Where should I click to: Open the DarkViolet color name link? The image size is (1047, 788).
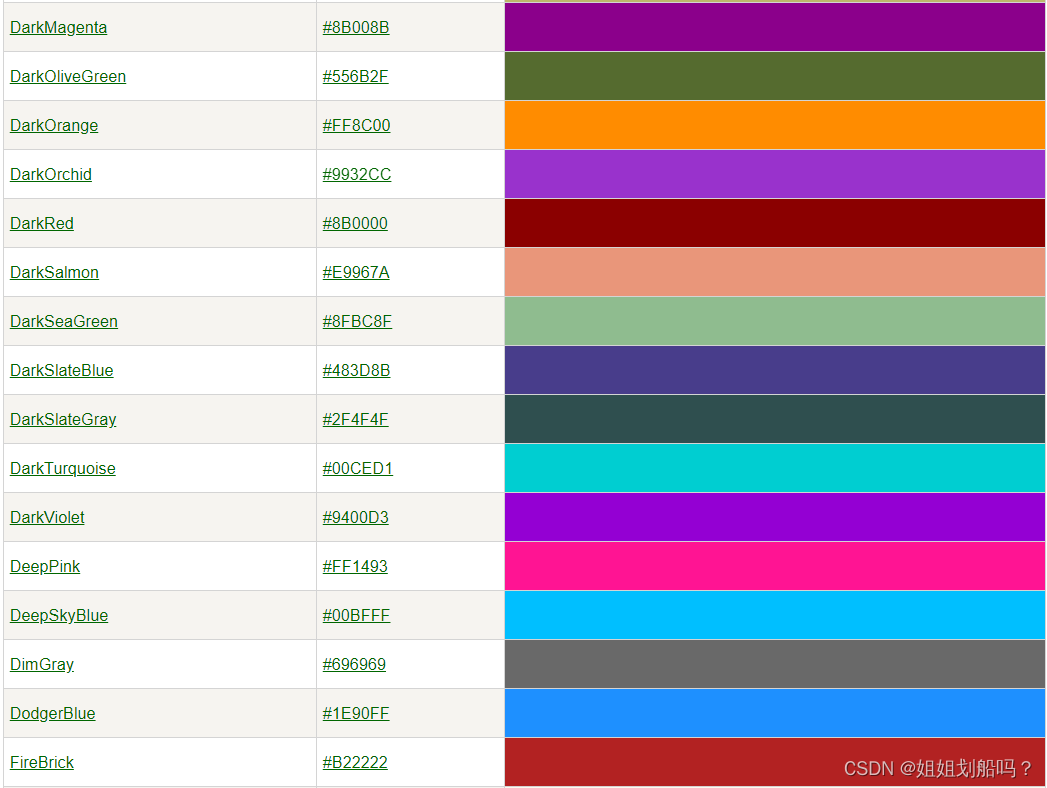pyautogui.click(x=47, y=518)
